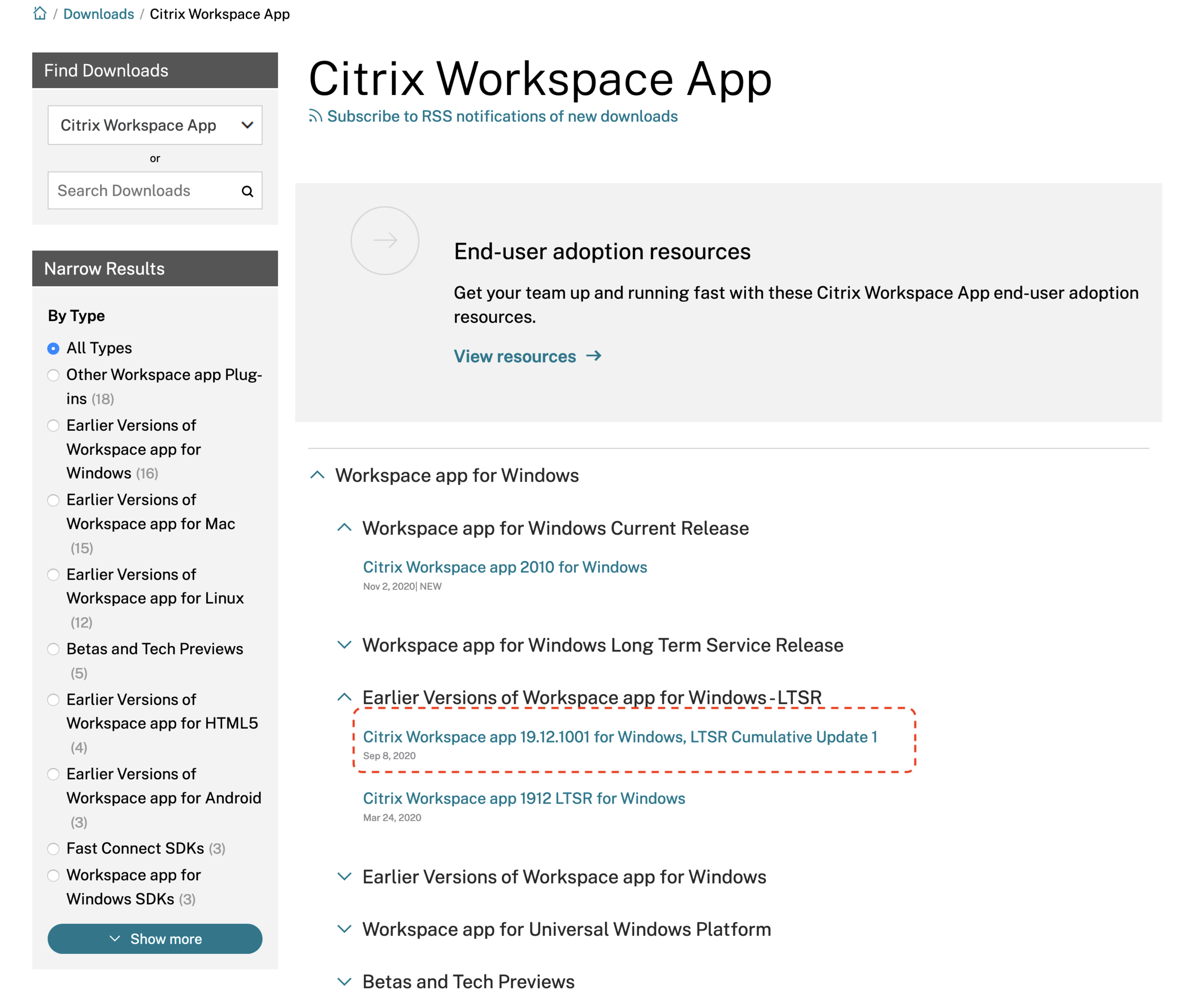Click the Citrix Workspace App breadcrumb text
1204x1005 pixels.
[220, 14]
